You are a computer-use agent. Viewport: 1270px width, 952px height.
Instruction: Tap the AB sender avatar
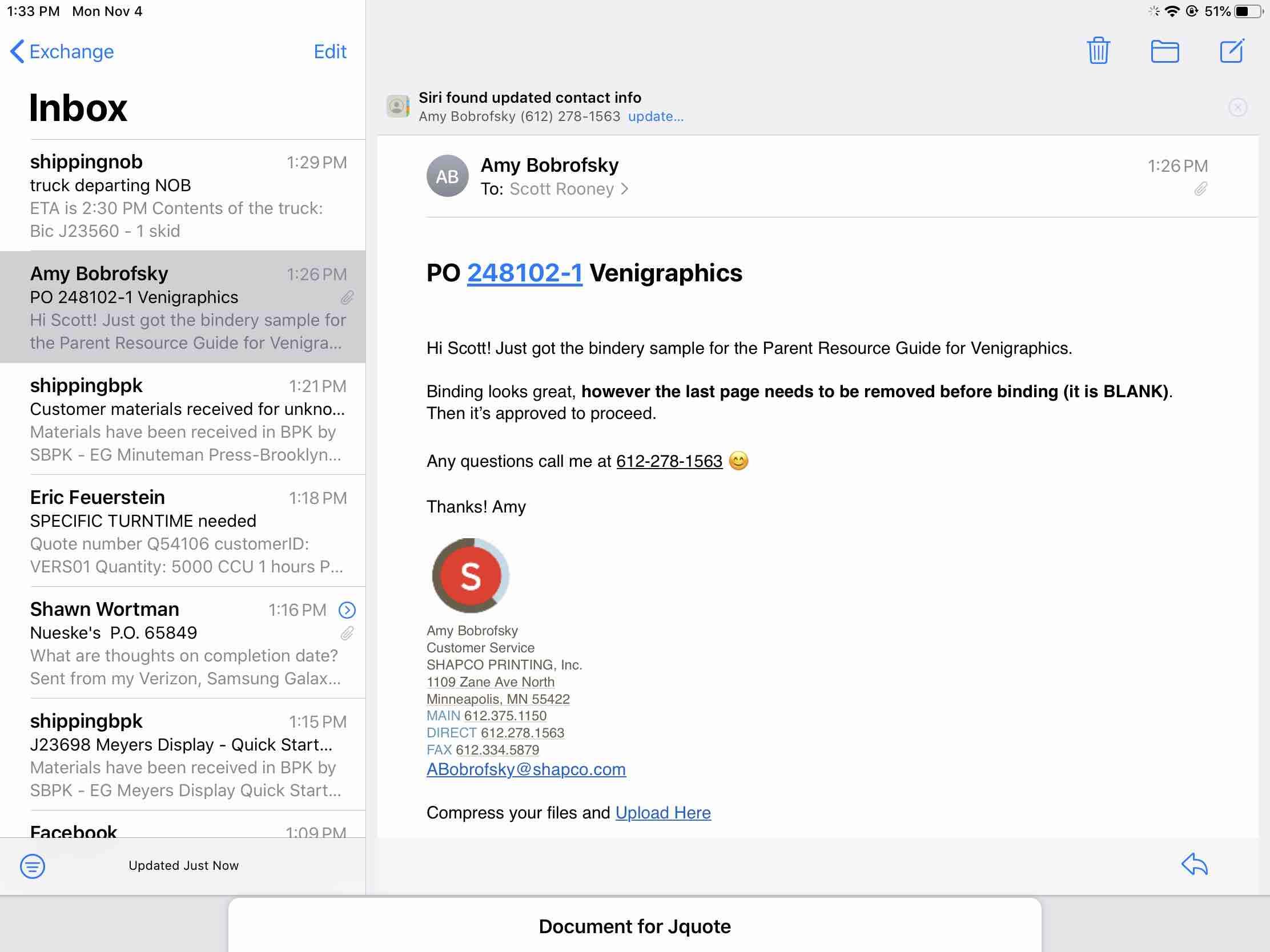(x=447, y=176)
